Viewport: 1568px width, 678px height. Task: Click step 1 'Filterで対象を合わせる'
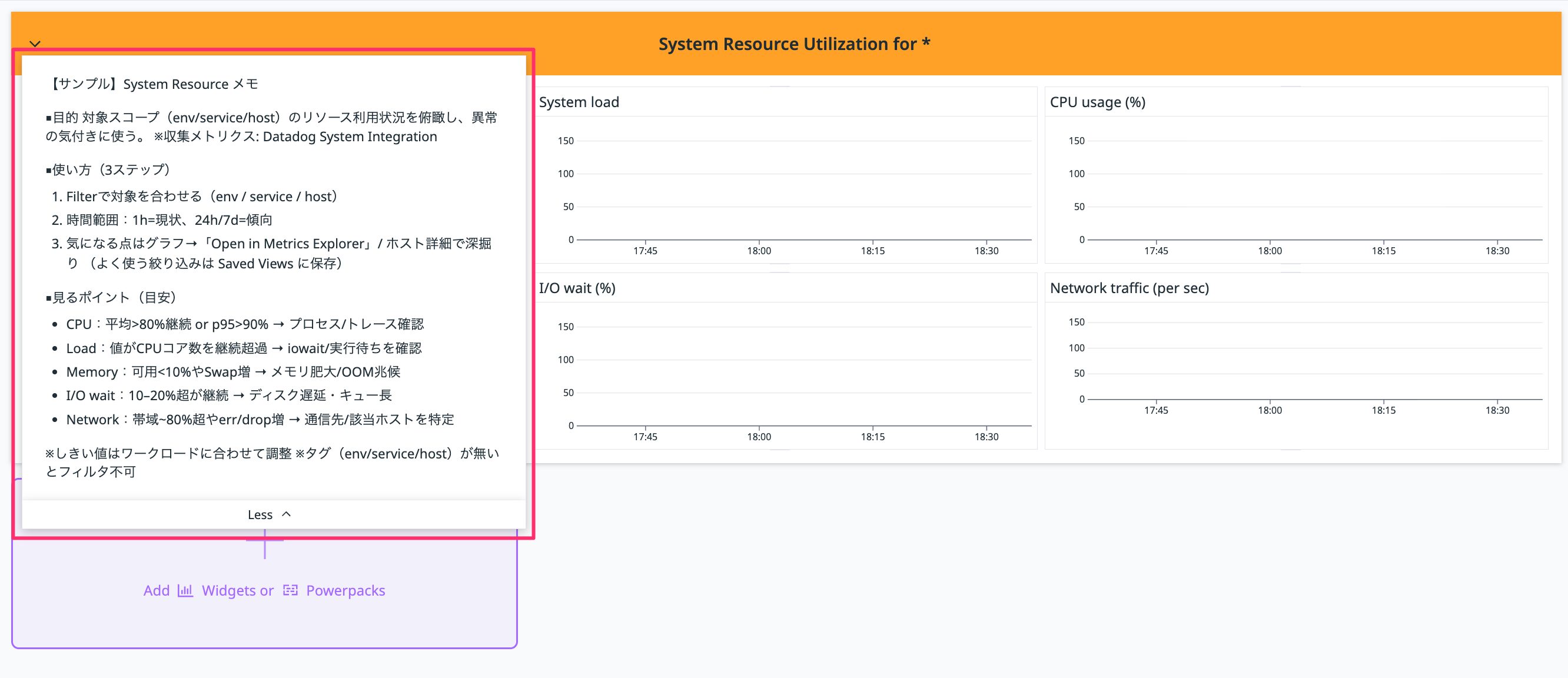point(202,197)
